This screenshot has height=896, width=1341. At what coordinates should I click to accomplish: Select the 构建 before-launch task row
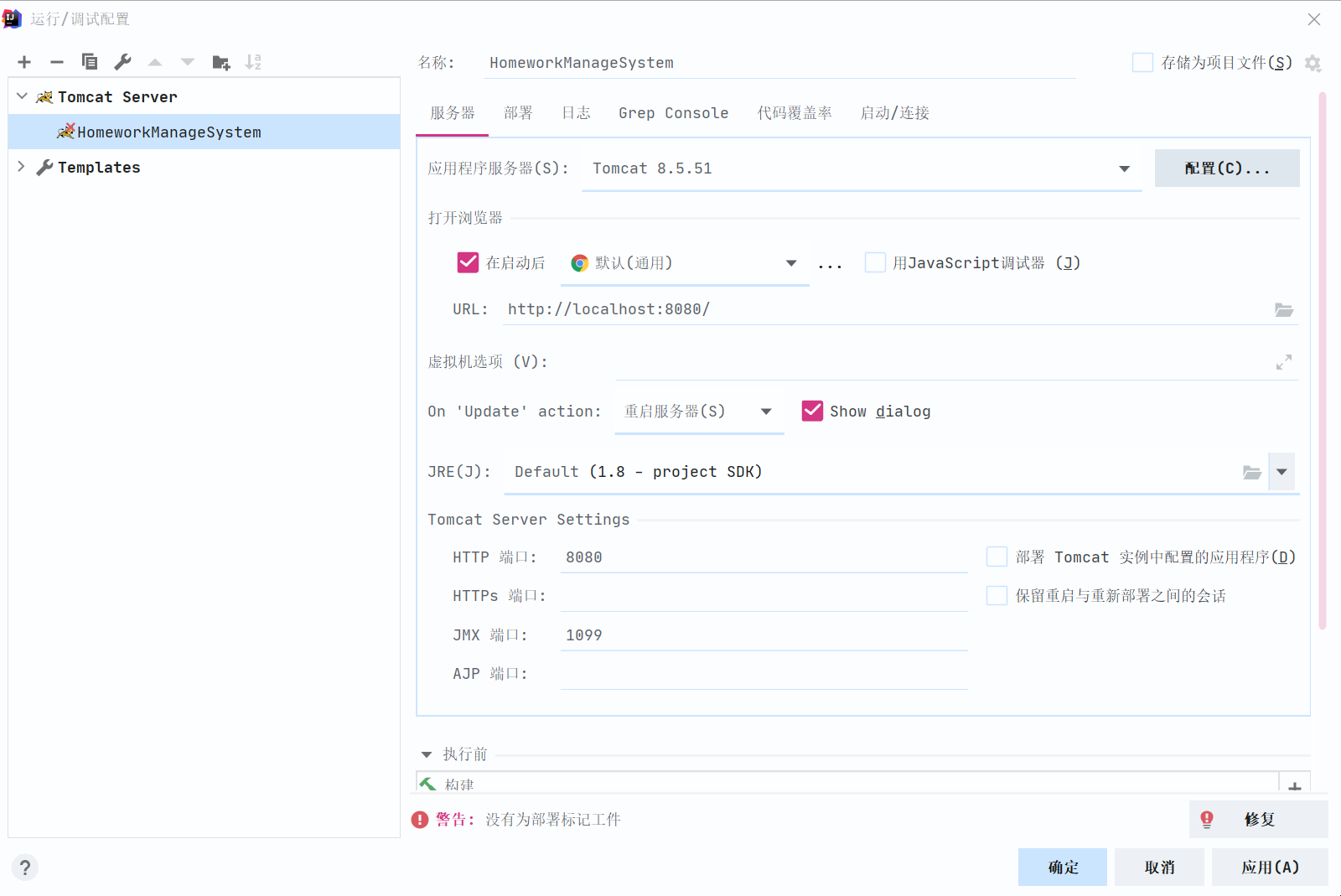pyautogui.click(x=847, y=784)
